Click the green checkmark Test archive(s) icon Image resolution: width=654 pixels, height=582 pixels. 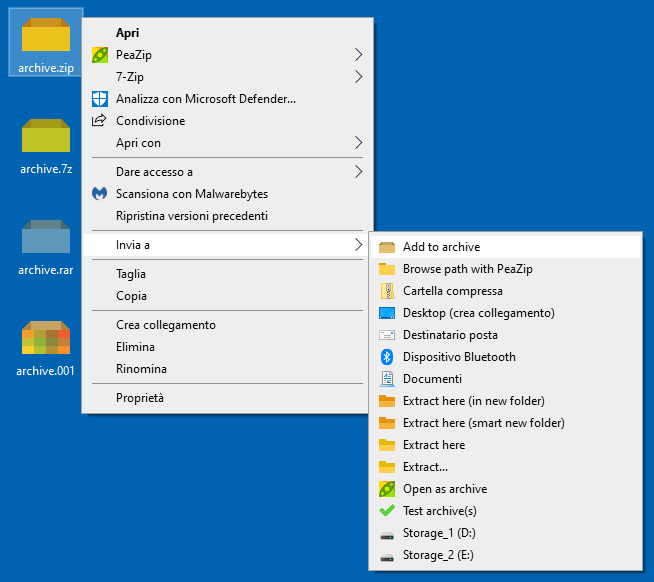click(387, 511)
